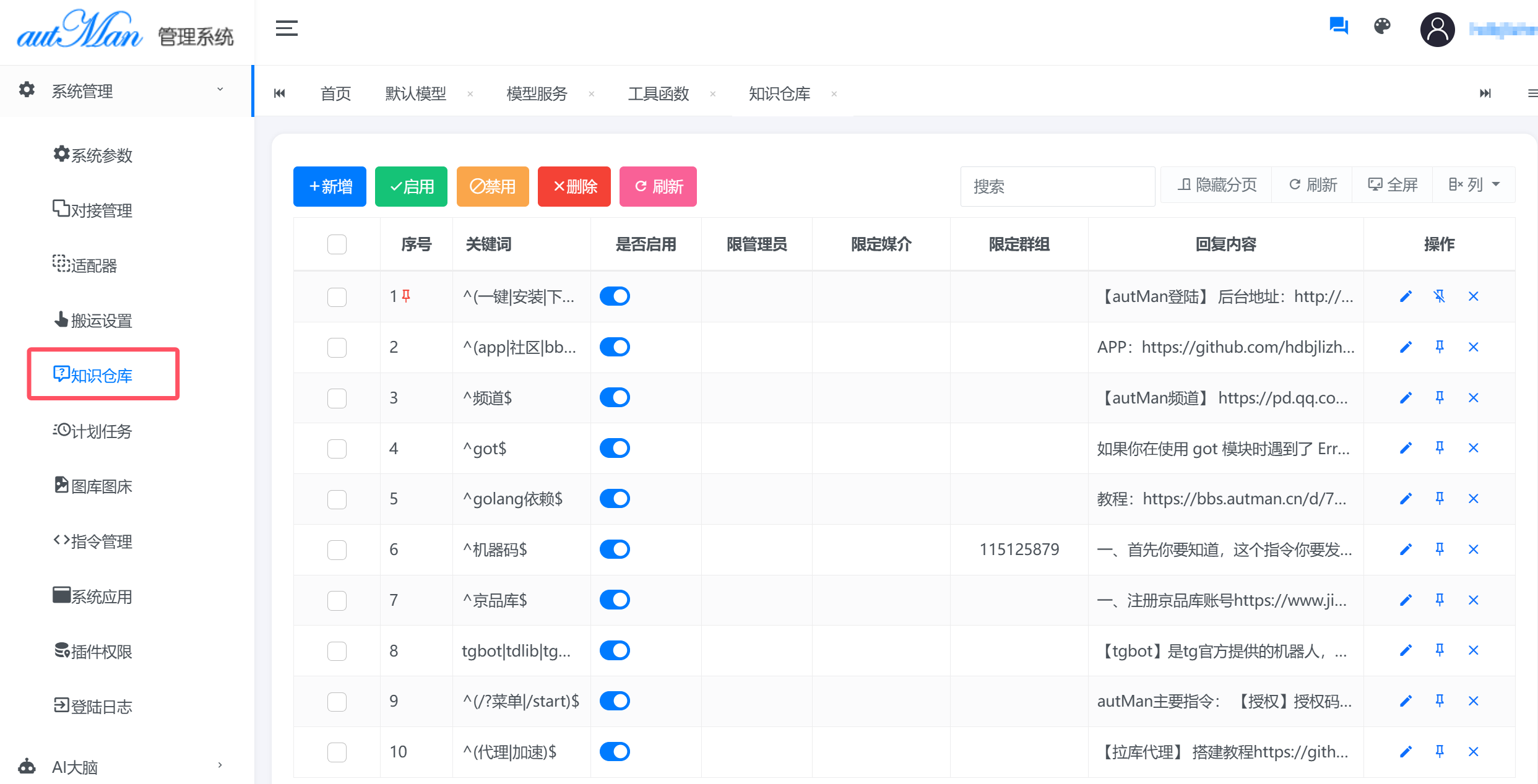Switch to the 工具函数 tab
Viewport: 1538px width, 784px height.
coord(658,93)
